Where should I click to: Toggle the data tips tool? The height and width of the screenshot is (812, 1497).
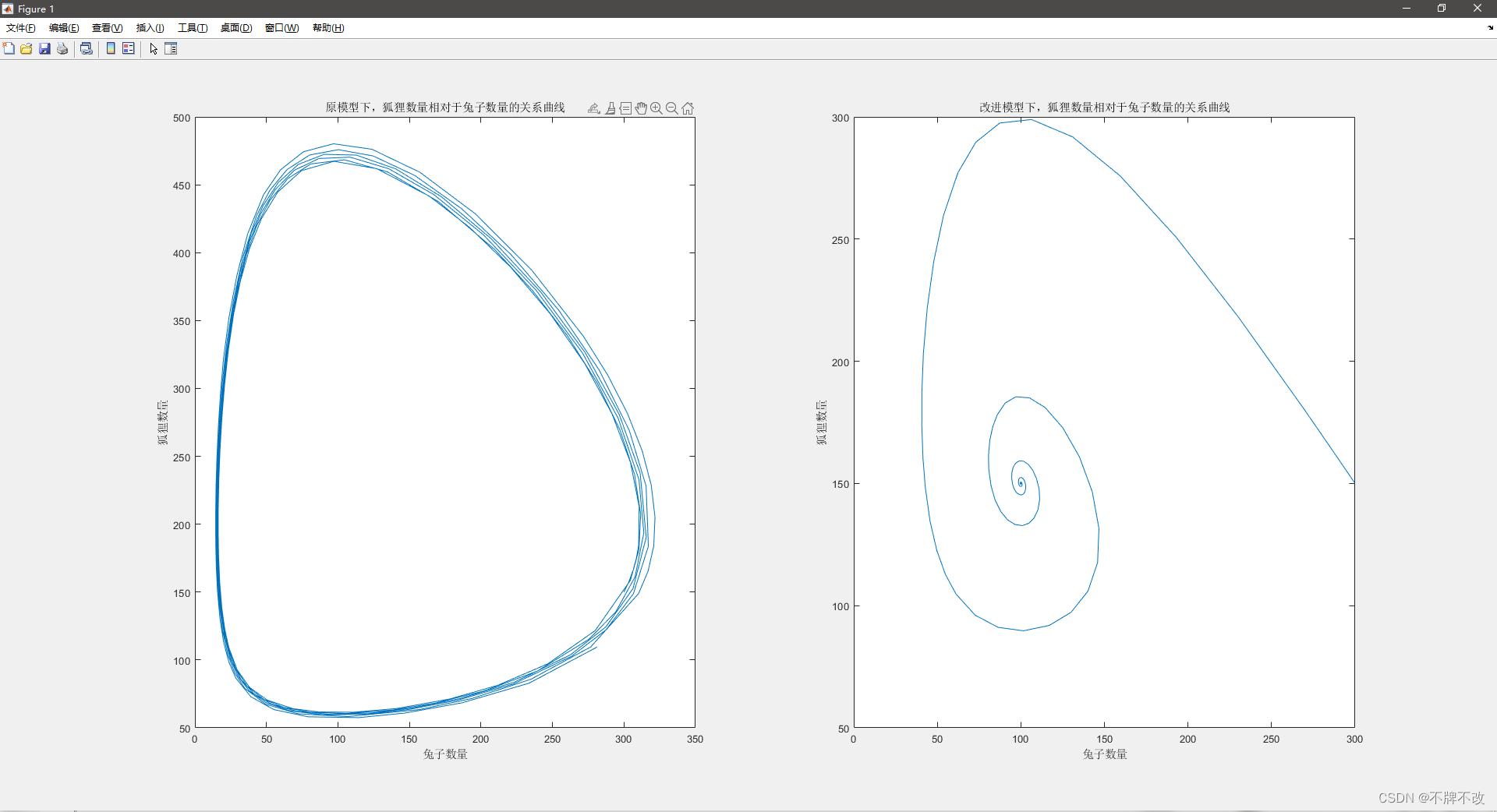(625, 108)
